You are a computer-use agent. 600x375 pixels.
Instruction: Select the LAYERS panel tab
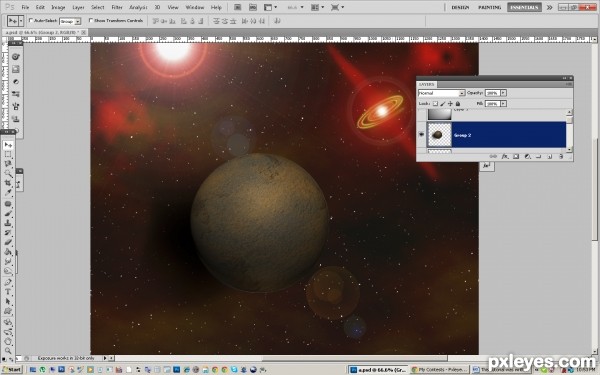coord(426,84)
